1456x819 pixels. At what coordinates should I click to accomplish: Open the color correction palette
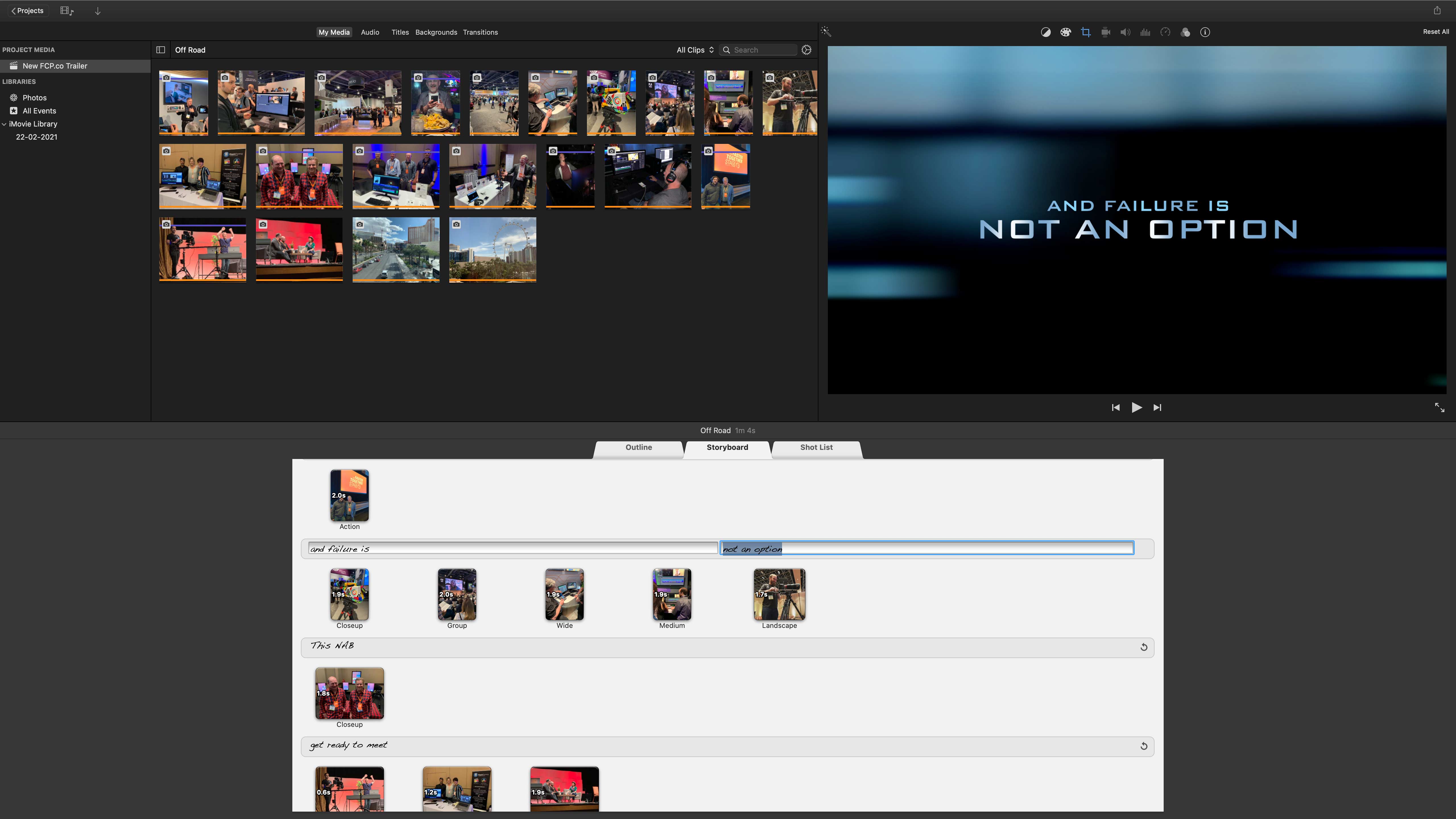click(x=1066, y=32)
